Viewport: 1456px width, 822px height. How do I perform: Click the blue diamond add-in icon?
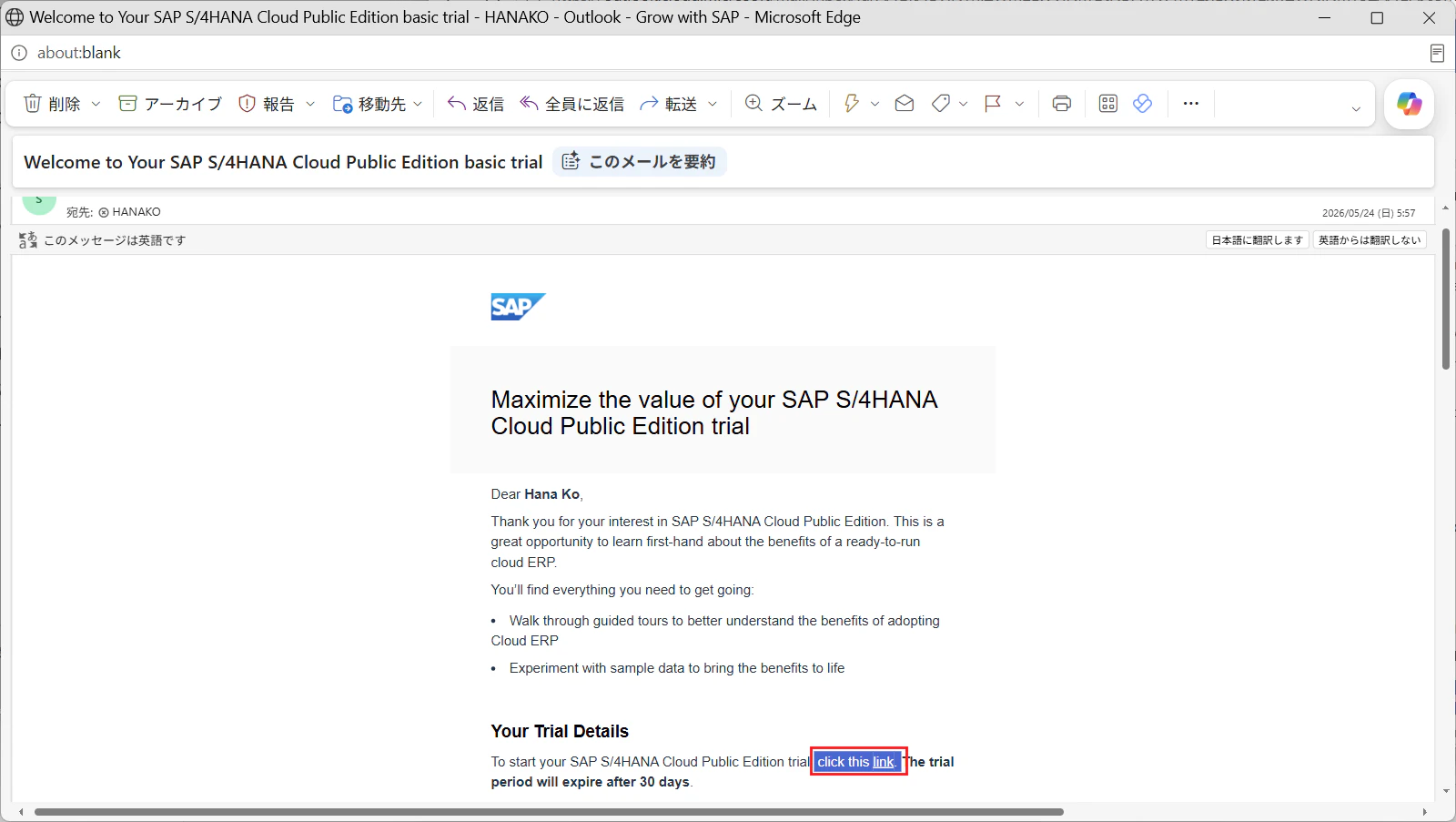(1143, 104)
